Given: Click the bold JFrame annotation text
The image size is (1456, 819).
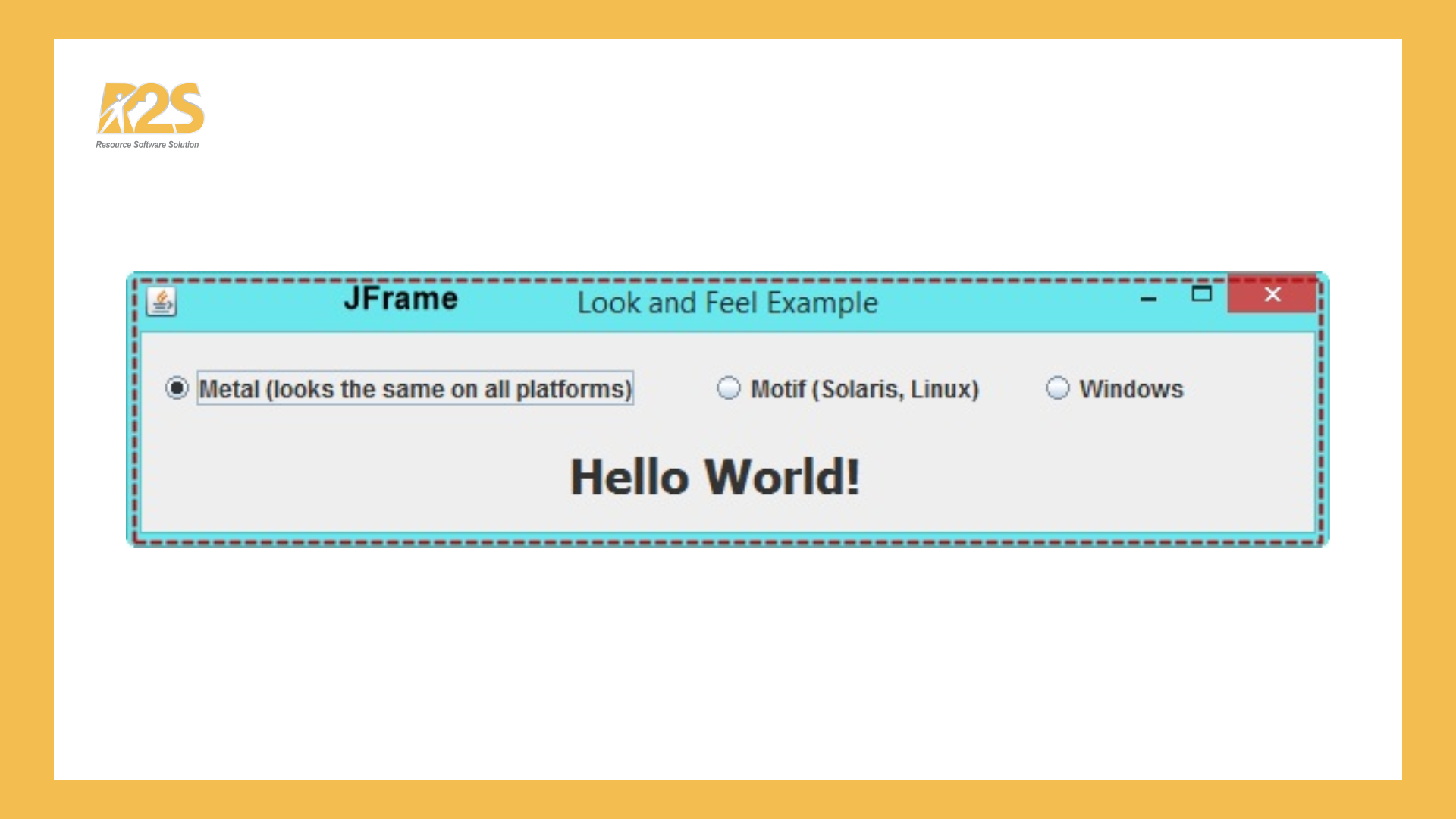Looking at the screenshot, I should (400, 299).
